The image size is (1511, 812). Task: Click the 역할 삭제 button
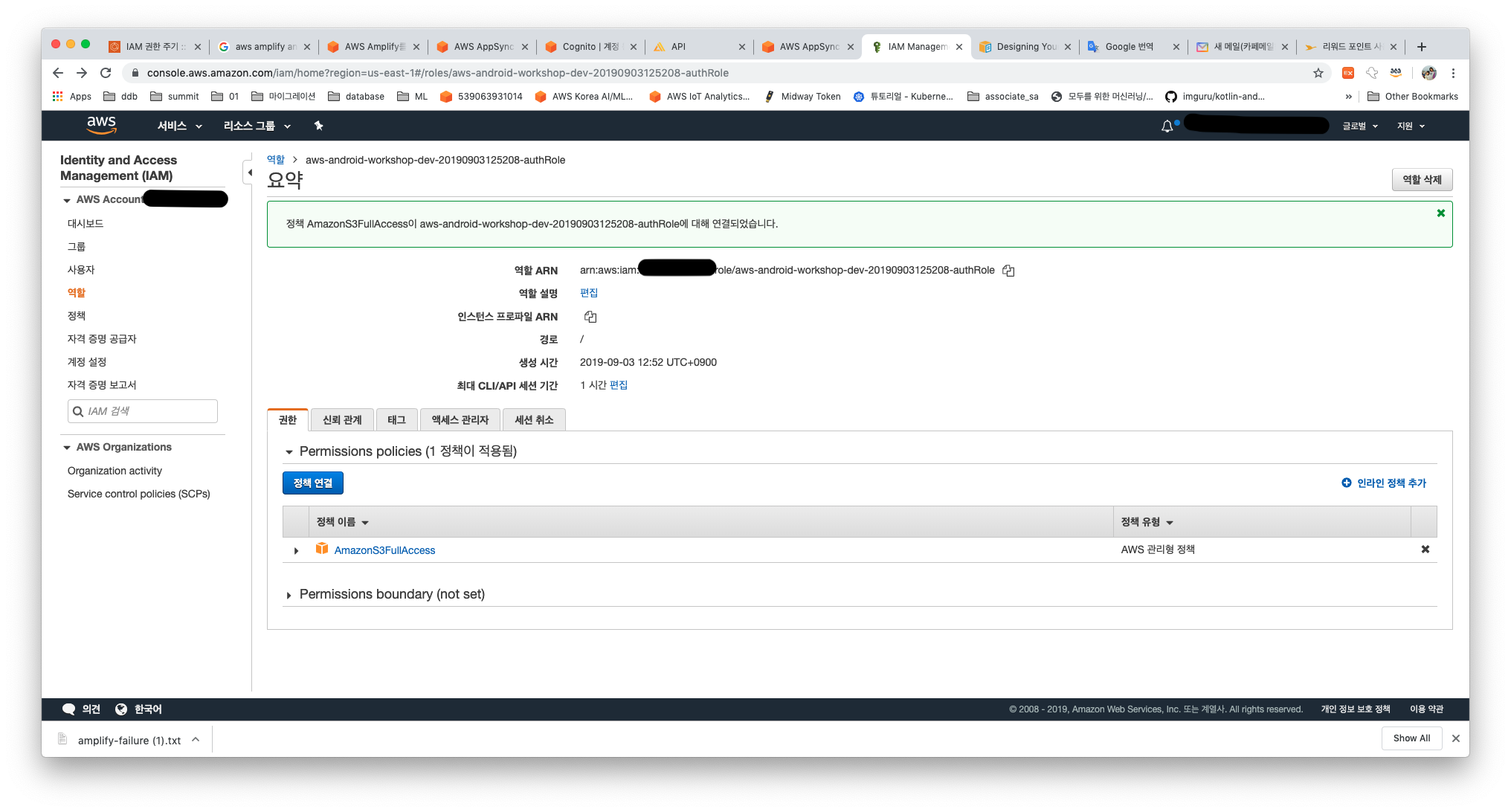1420,179
